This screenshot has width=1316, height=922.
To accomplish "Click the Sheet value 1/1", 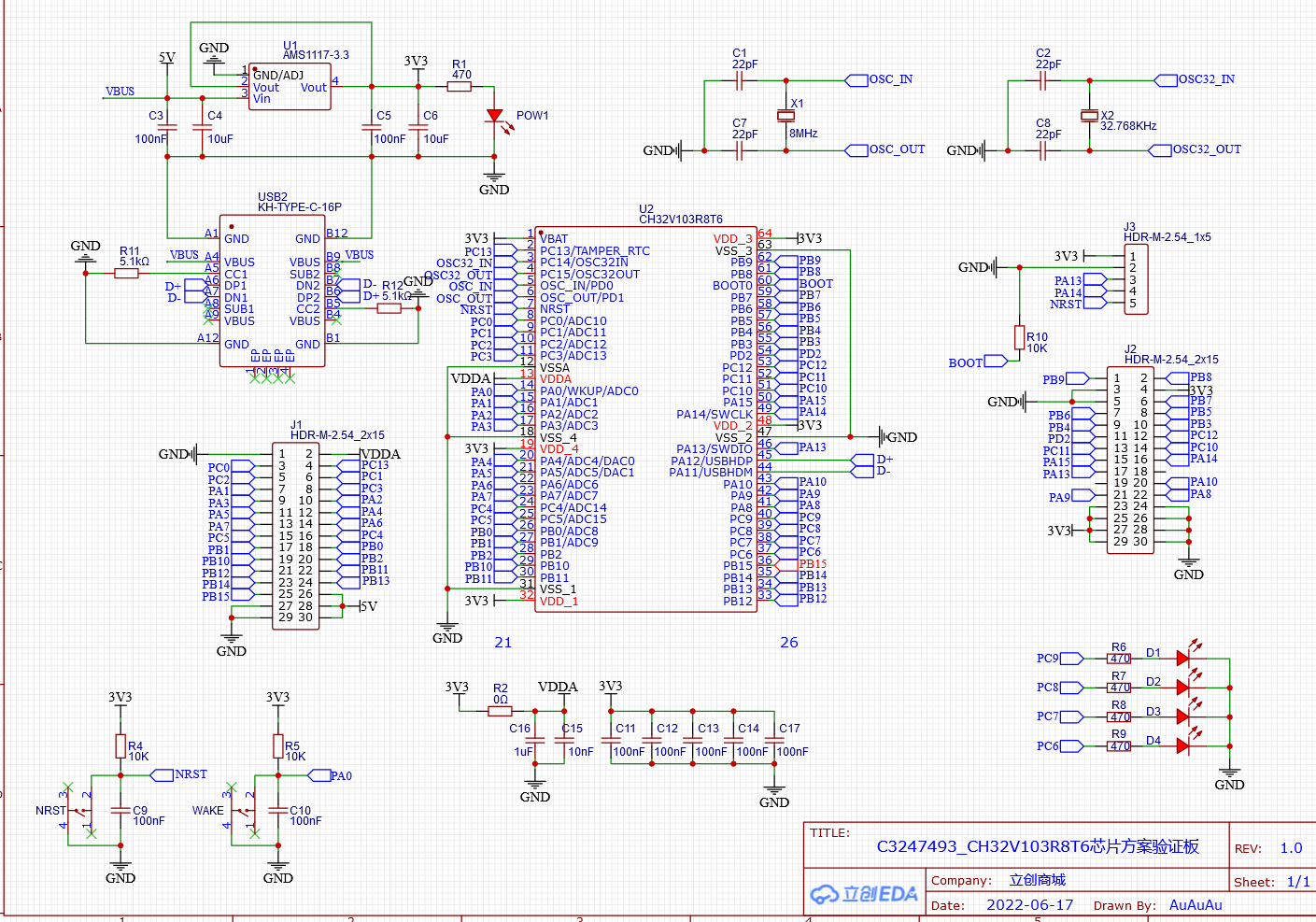I will tap(1298, 882).
